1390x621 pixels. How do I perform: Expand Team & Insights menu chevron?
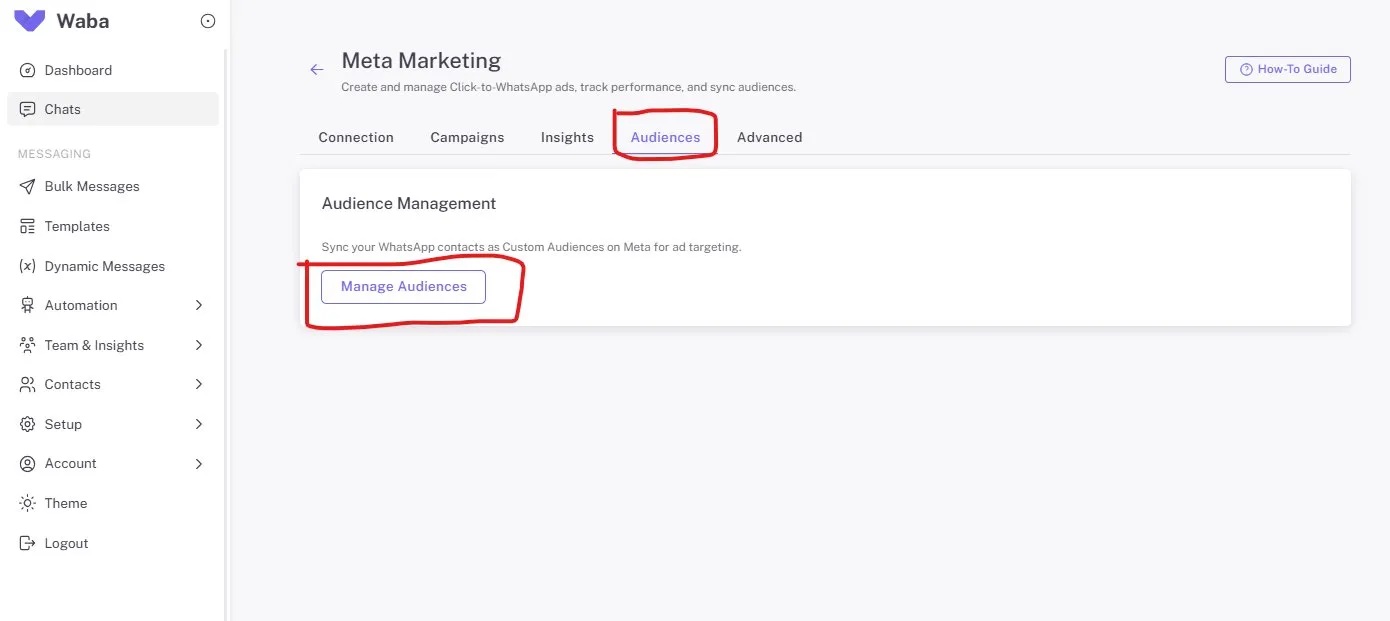pos(199,345)
